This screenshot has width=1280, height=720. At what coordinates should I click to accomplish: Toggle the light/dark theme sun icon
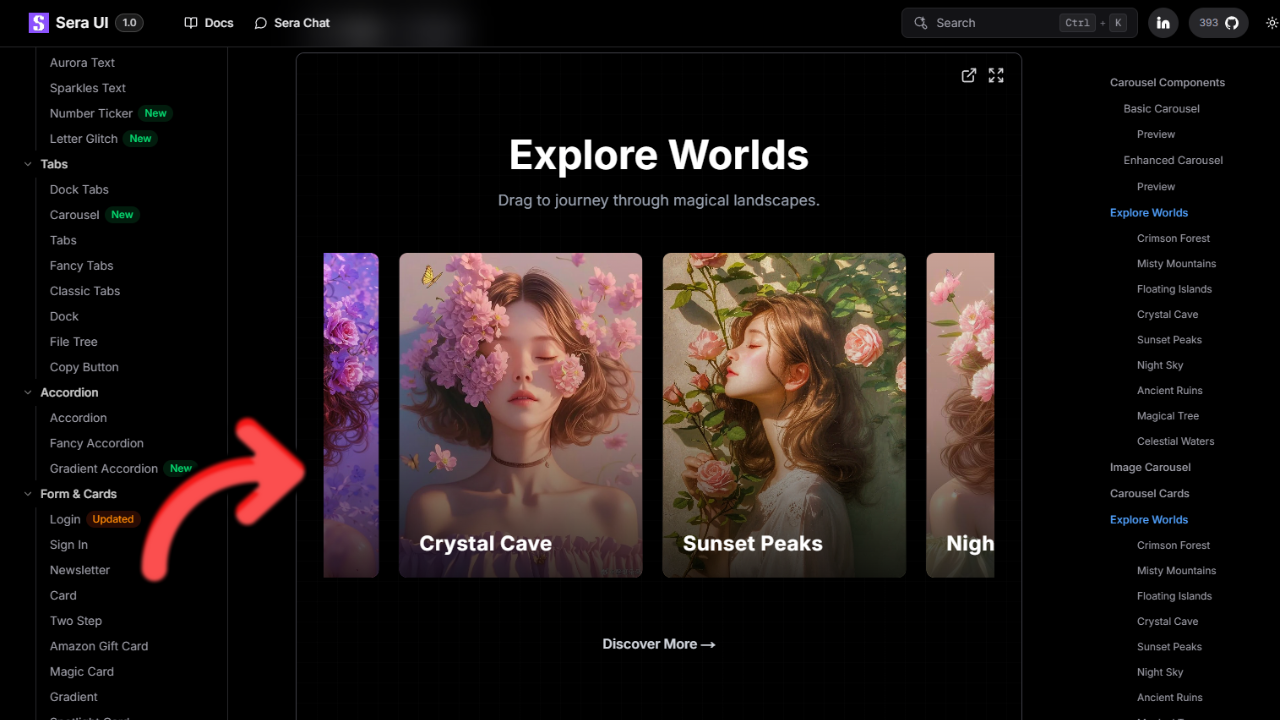point(1272,23)
